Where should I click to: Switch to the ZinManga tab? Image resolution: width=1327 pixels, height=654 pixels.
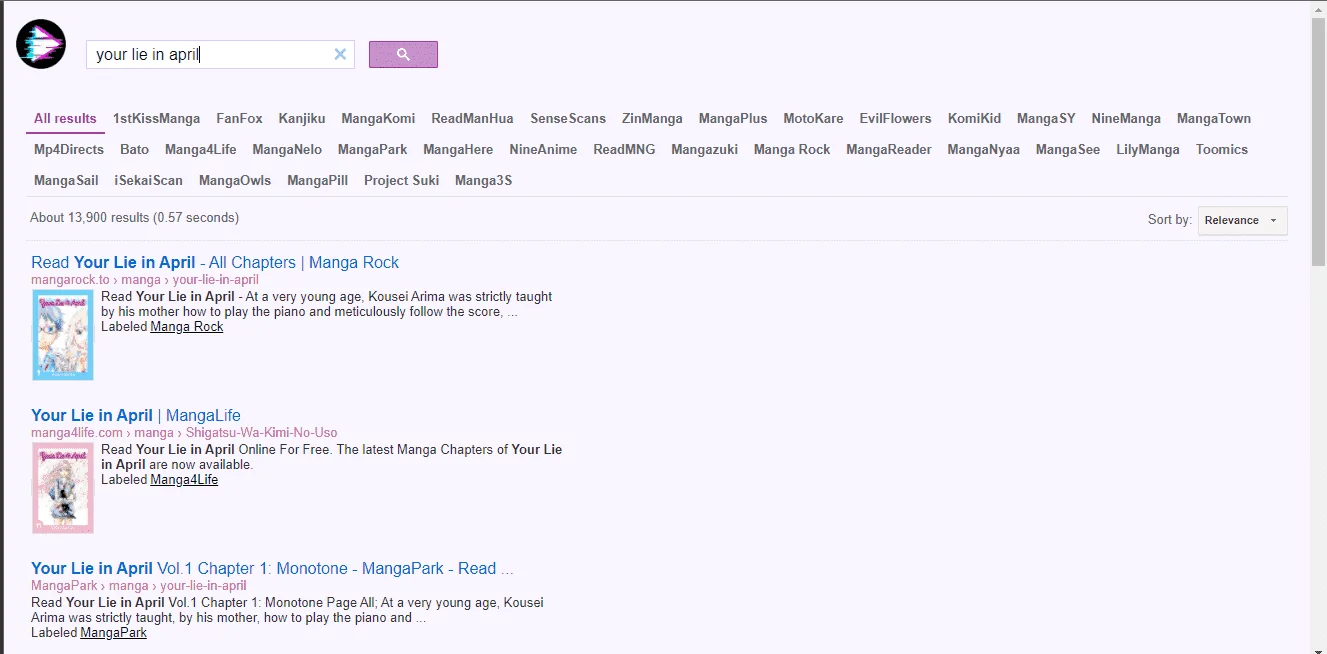(652, 118)
